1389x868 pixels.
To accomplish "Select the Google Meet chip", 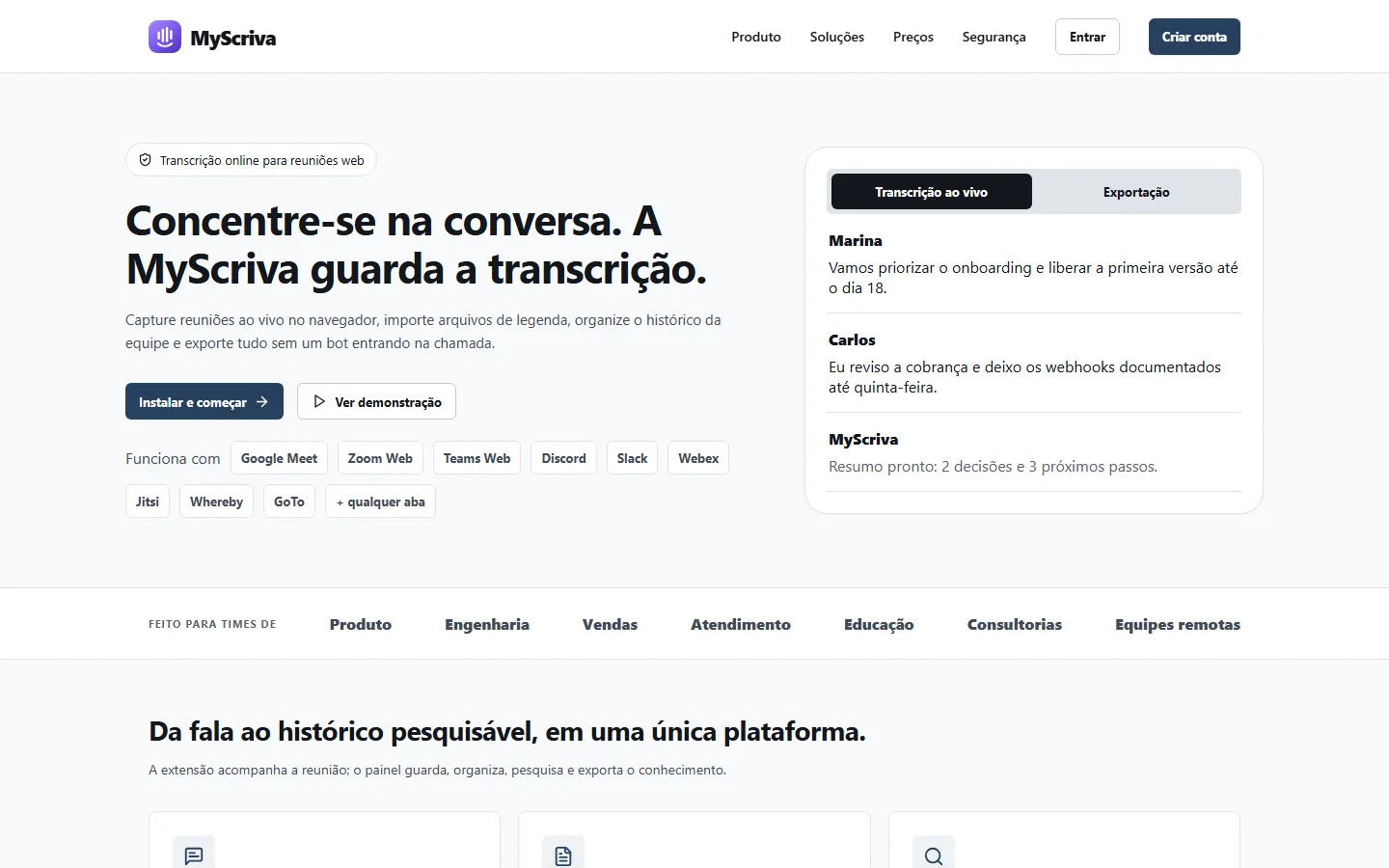I will (x=279, y=458).
